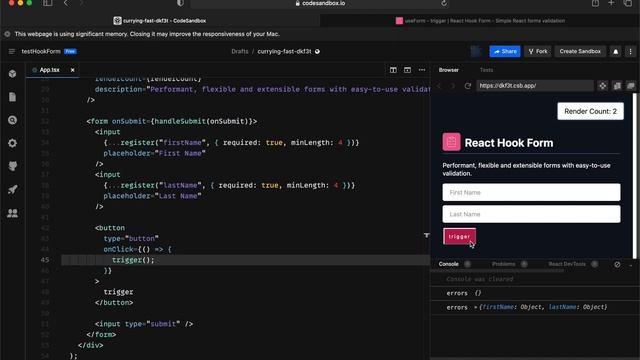Click the rightmost preview toolbar icon
This screenshot has height=360, width=640.
(x=631, y=86)
